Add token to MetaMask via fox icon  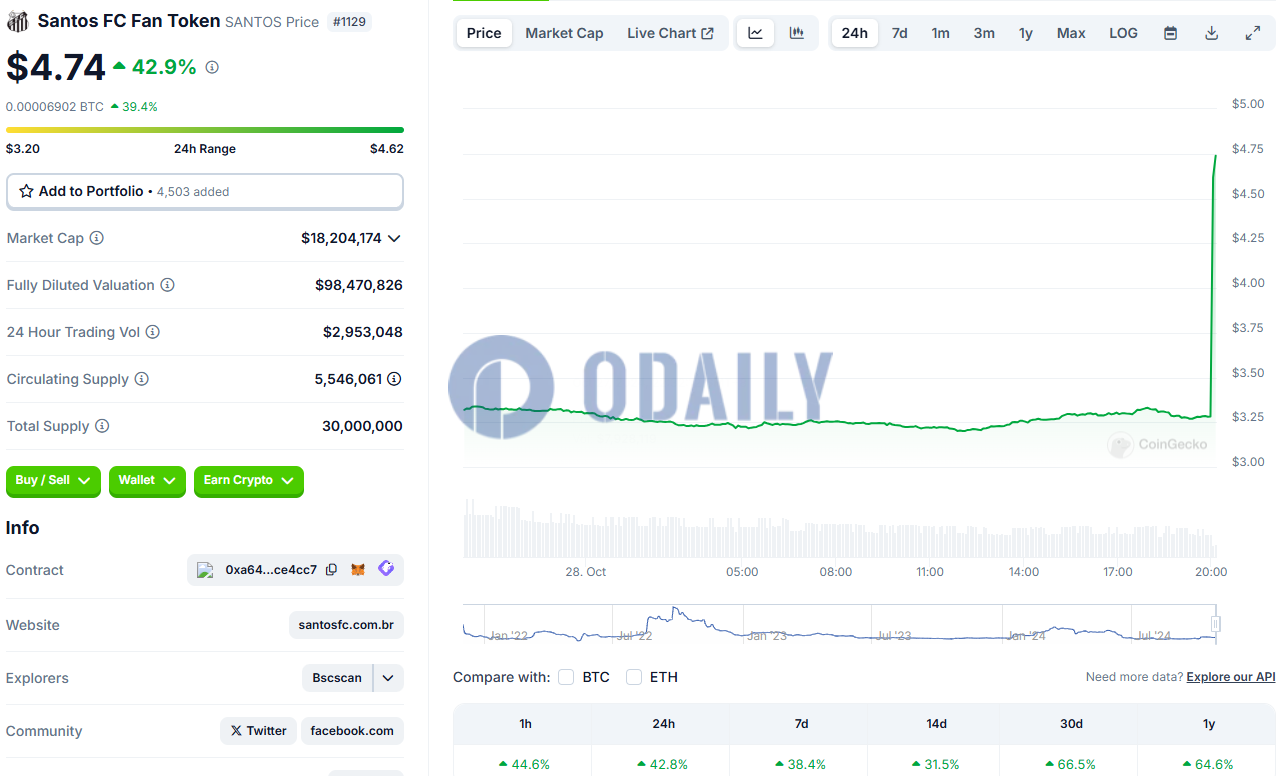tap(358, 570)
